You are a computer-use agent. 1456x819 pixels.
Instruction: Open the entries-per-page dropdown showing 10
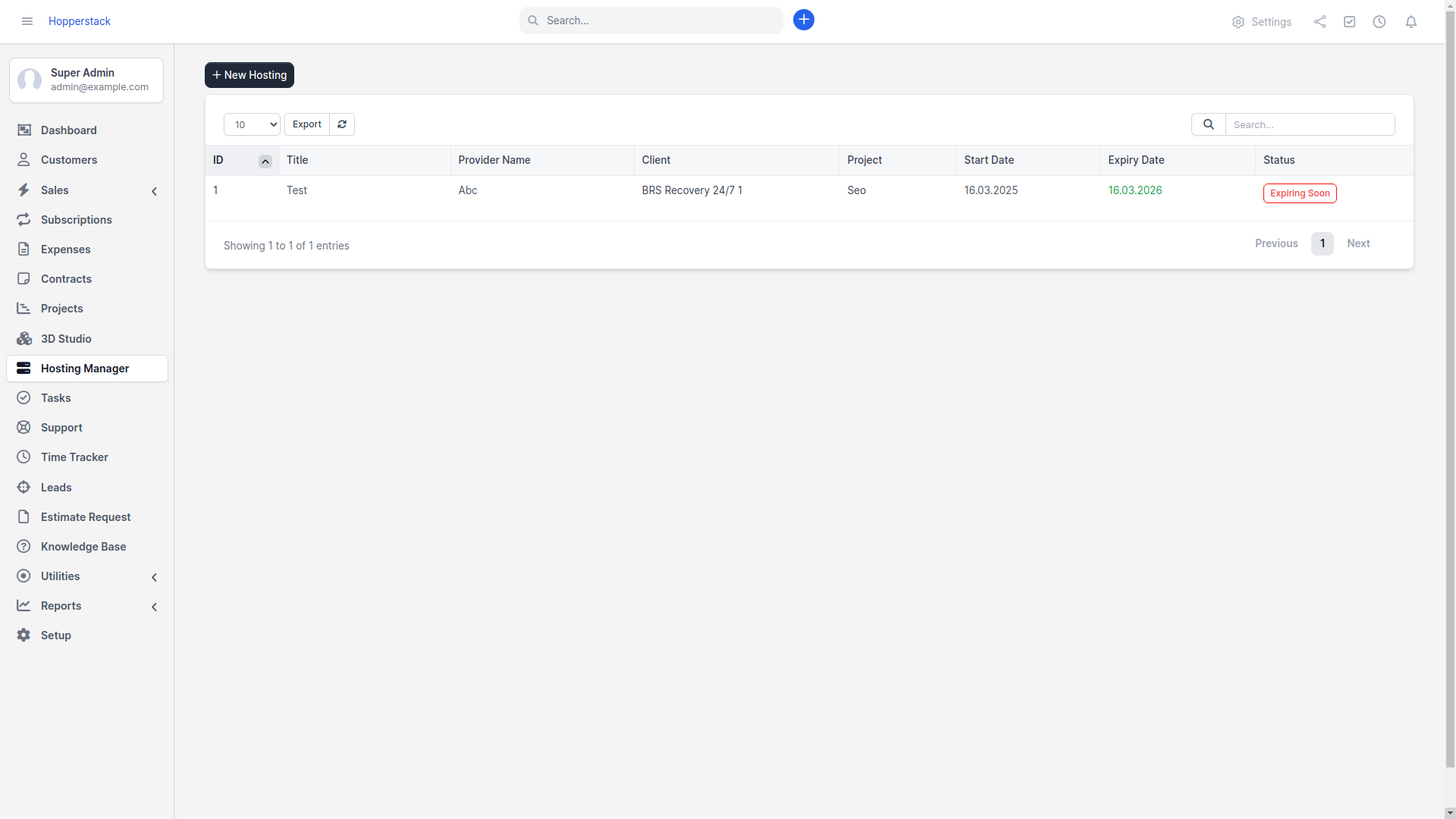coord(252,124)
